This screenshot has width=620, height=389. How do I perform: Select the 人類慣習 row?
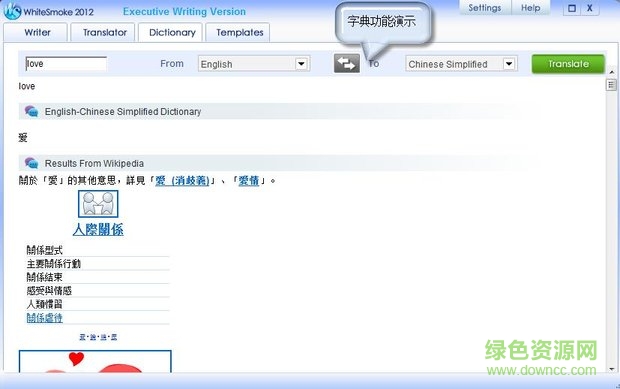click(x=98, y=304)
